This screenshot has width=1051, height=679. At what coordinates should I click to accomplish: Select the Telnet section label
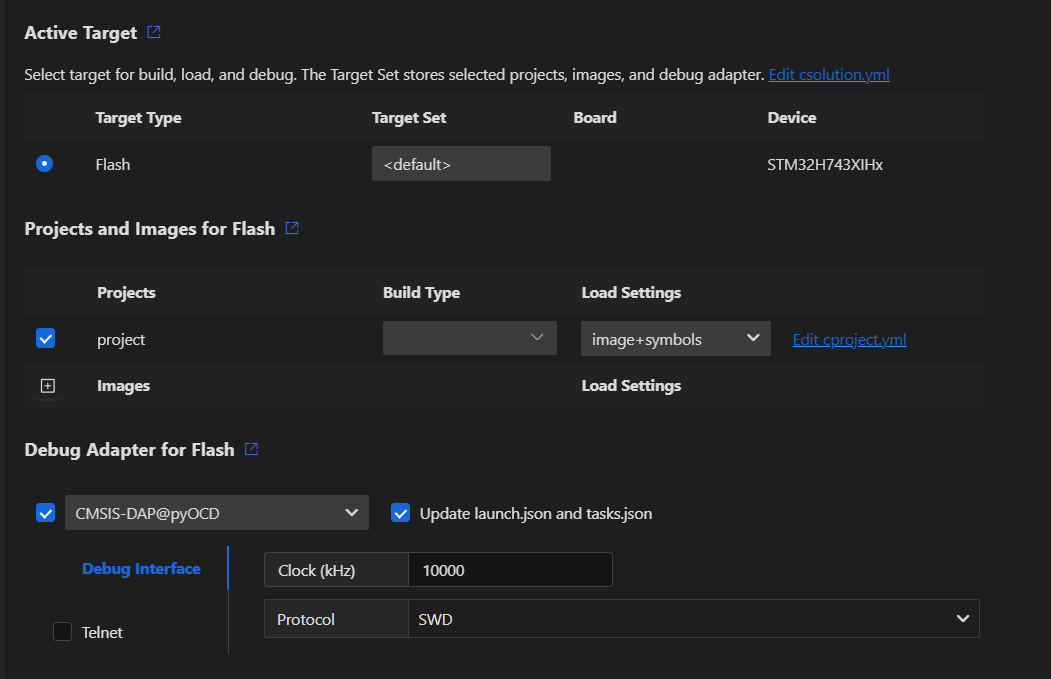(102, 632)
